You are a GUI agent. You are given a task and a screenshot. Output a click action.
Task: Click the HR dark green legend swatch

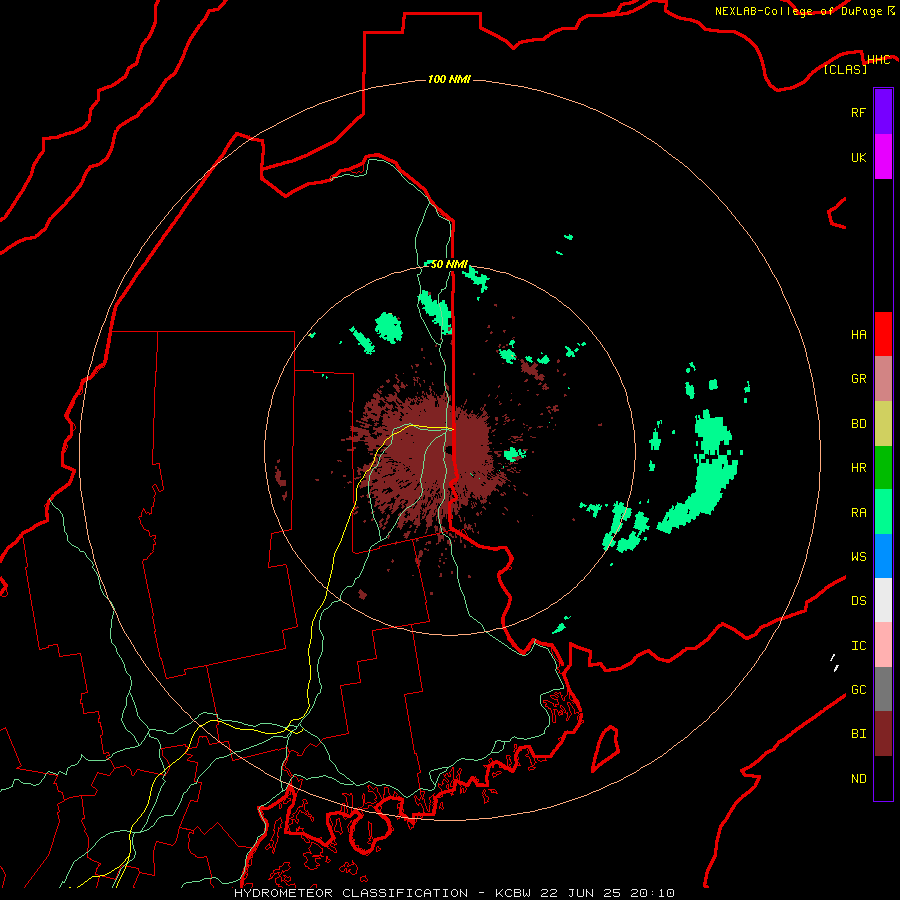point(883,468)
